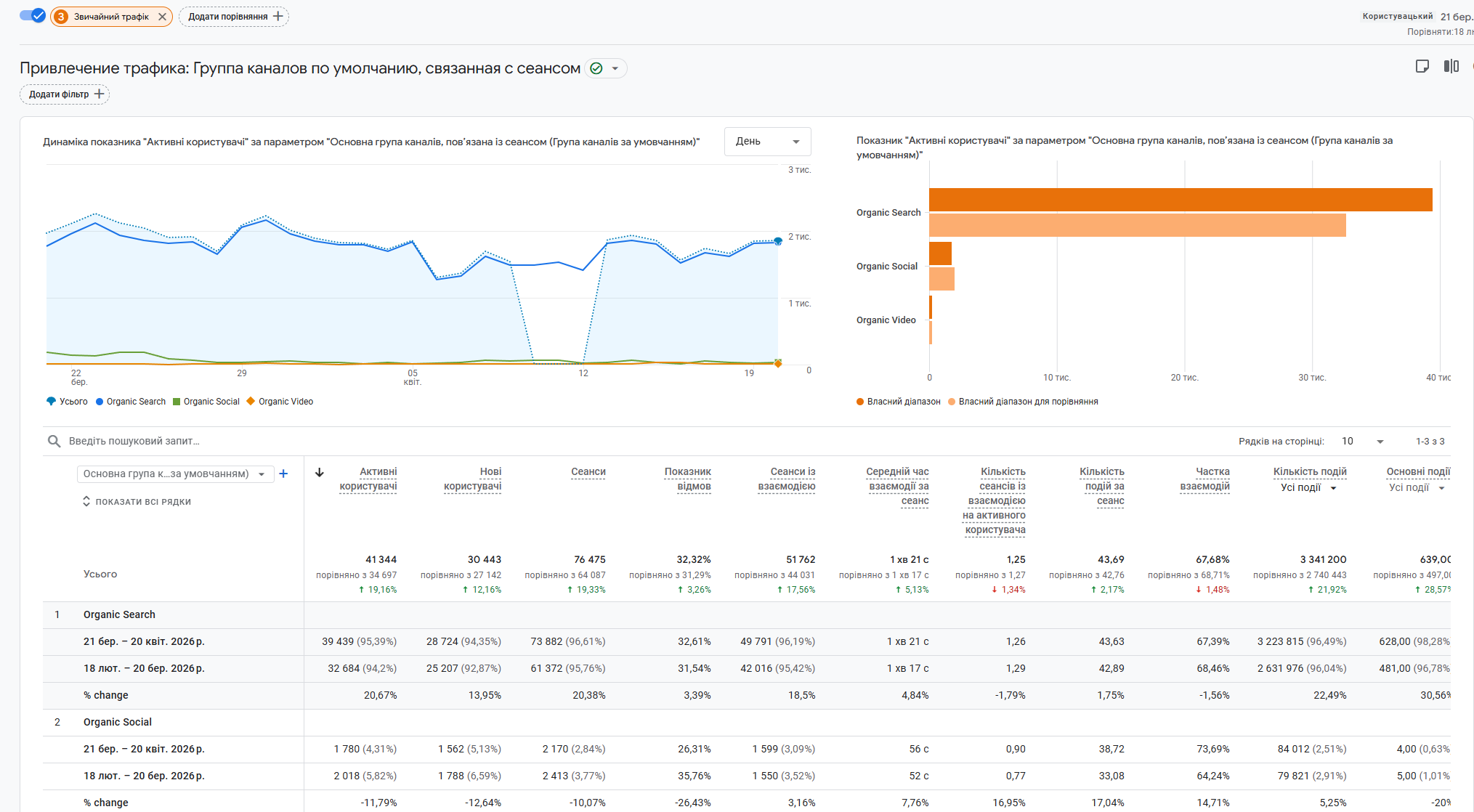This screenshot has width=1474, height=812.
Task: Click the search magnifier icon in table
Action: (54, 441)
